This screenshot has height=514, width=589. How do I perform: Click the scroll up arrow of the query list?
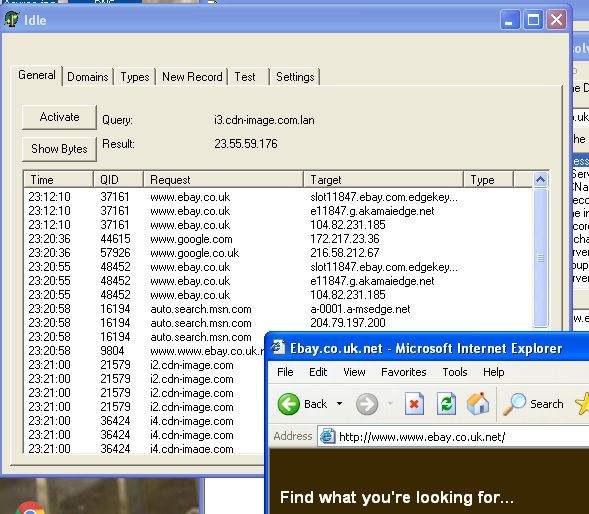(541, 180)
